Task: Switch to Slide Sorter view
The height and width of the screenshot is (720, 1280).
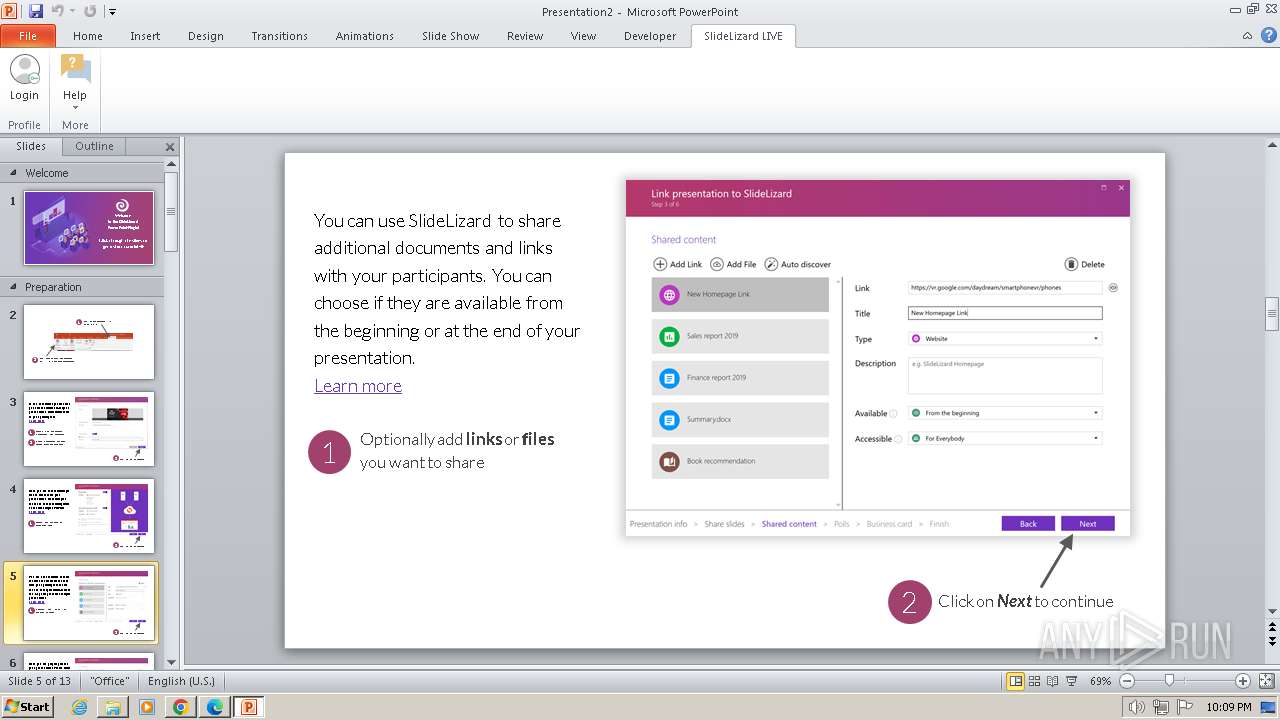Action: click(x=1035, y=681)
